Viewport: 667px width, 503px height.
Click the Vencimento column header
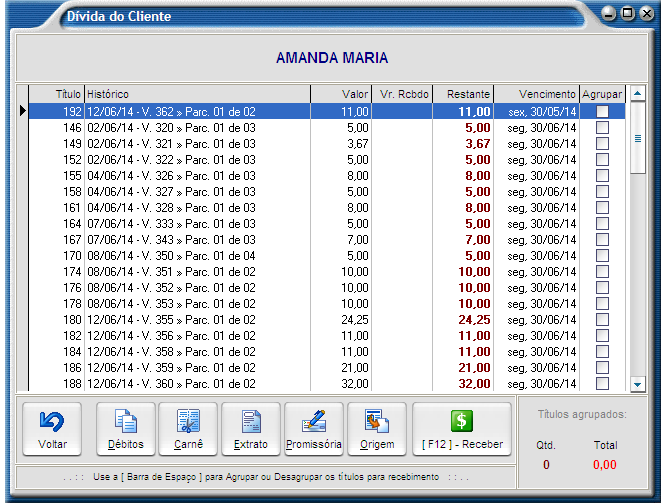[537, 94]
